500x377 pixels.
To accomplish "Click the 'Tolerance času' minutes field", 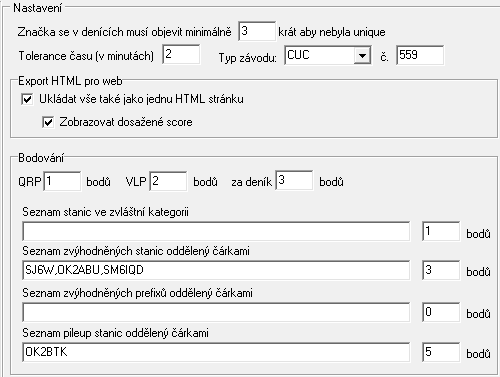I will coord(181,54).
